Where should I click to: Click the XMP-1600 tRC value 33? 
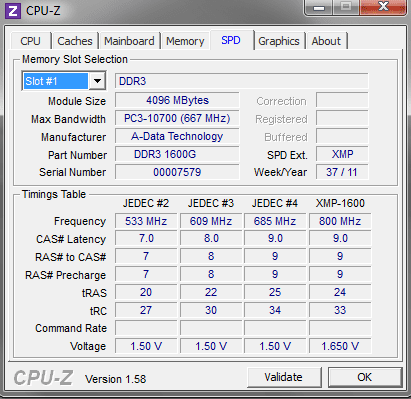coord(340,311)
